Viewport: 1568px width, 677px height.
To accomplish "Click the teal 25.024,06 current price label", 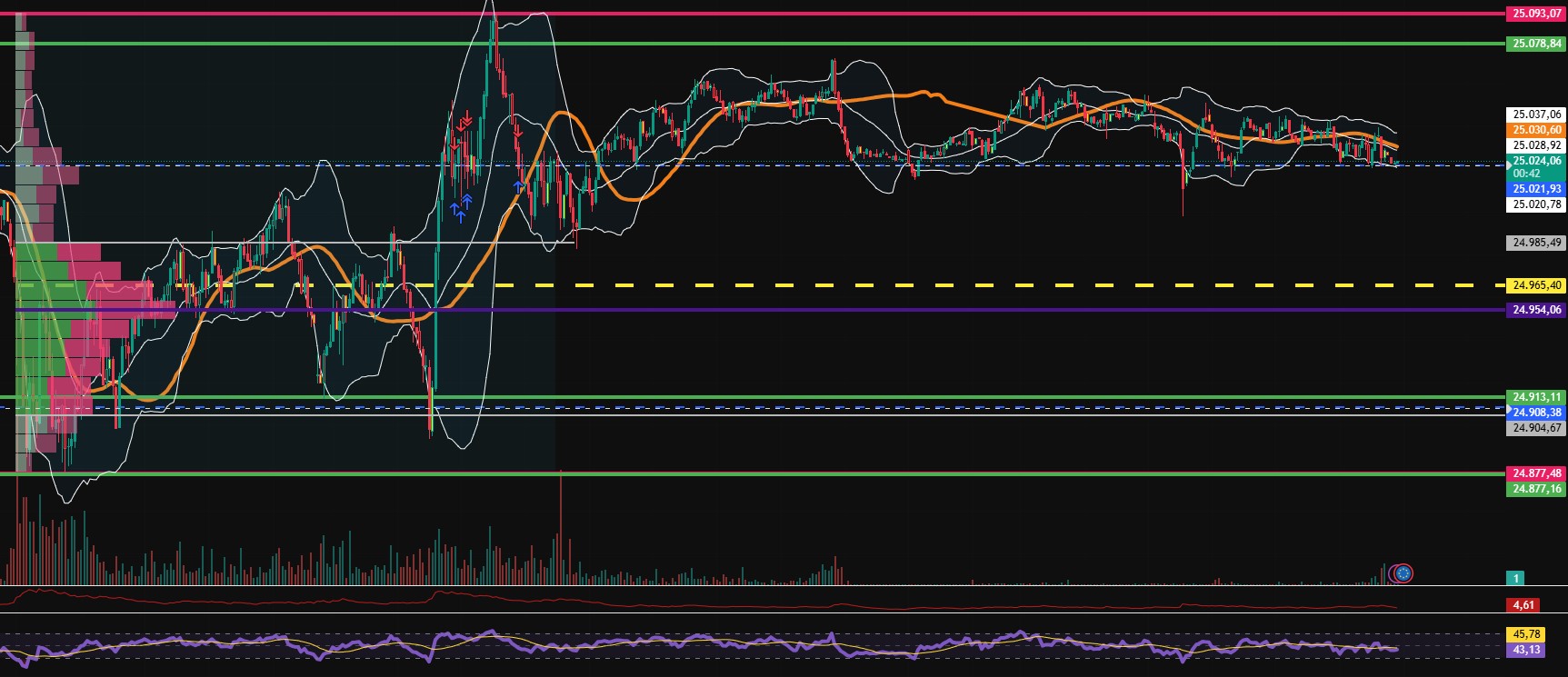I will click(x=1536, y=161).
